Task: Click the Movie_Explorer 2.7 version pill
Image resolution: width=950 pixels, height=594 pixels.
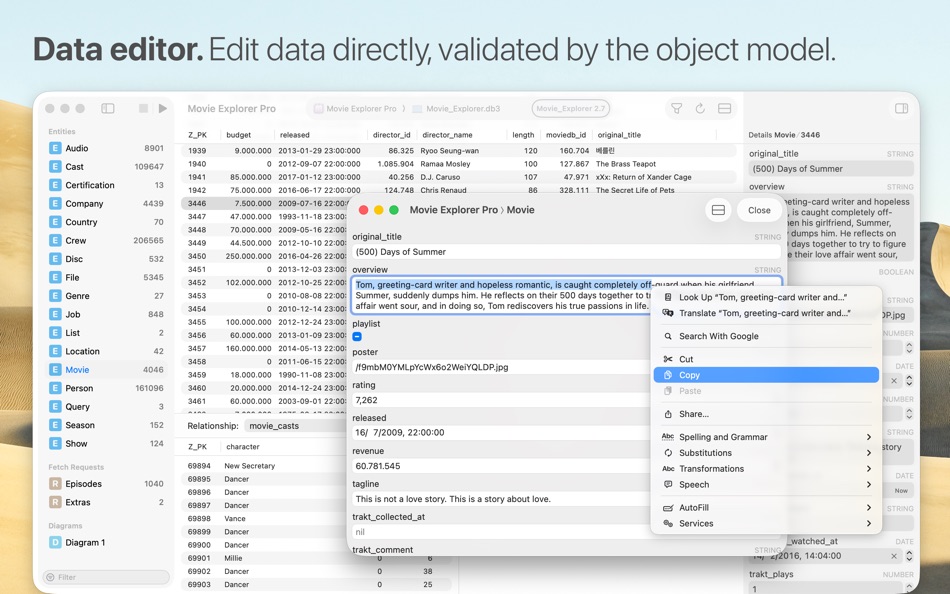Action: 571,108
